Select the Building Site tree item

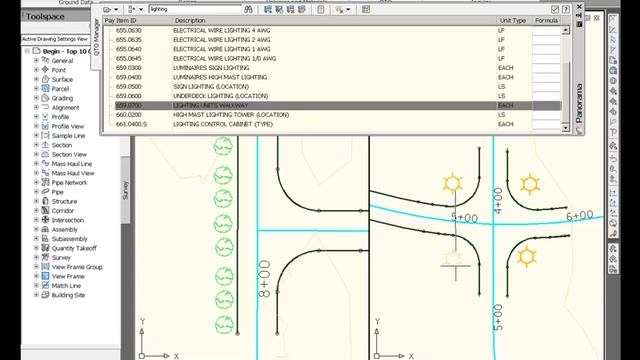68,295
